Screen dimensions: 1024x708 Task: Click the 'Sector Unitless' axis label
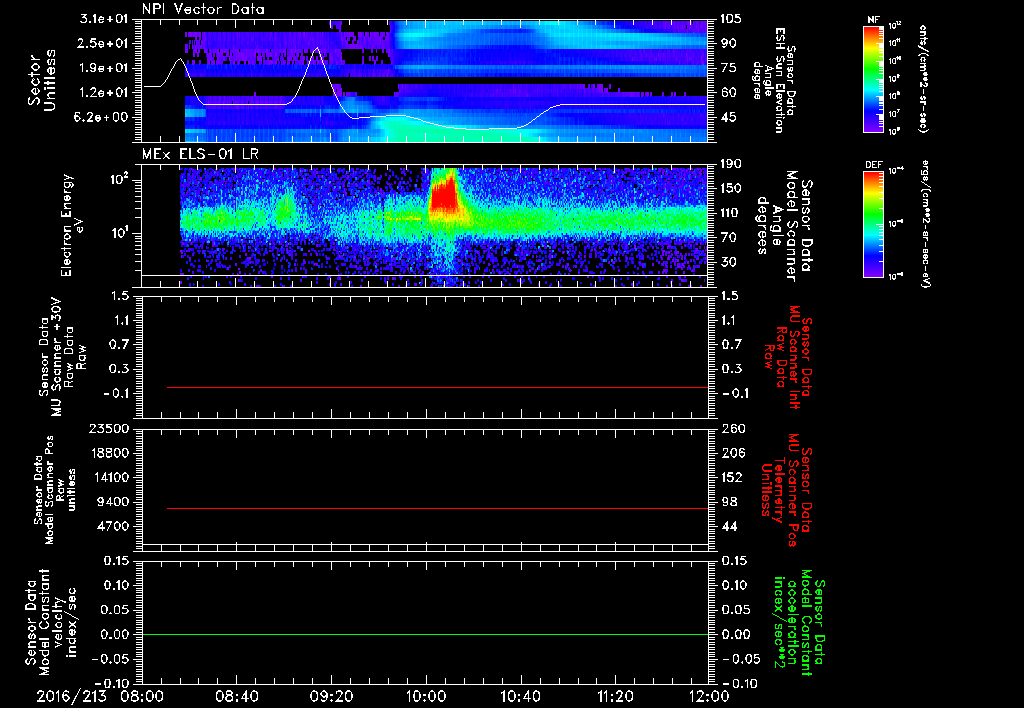pyautogui.click(x=42, y=80)
